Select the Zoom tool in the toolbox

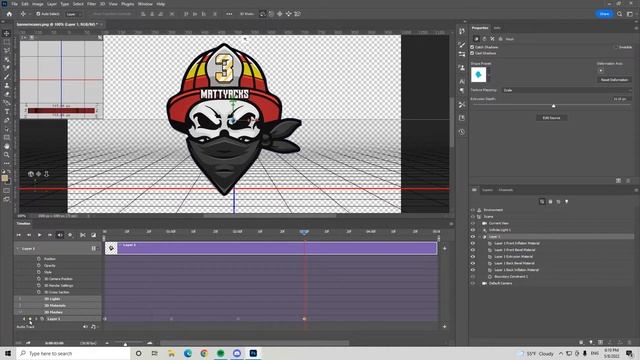7,155
